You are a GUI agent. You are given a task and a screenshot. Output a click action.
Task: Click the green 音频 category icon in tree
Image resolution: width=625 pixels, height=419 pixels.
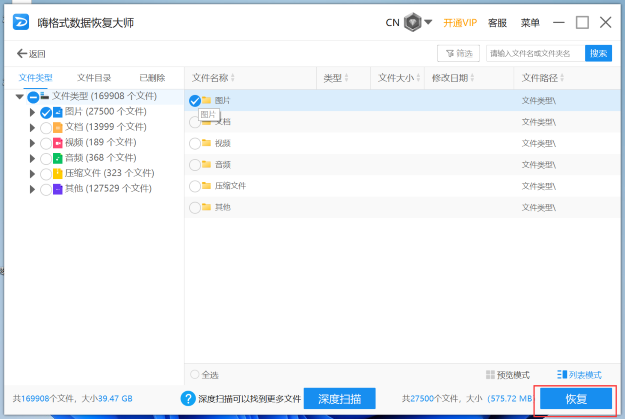click(58, 158)
